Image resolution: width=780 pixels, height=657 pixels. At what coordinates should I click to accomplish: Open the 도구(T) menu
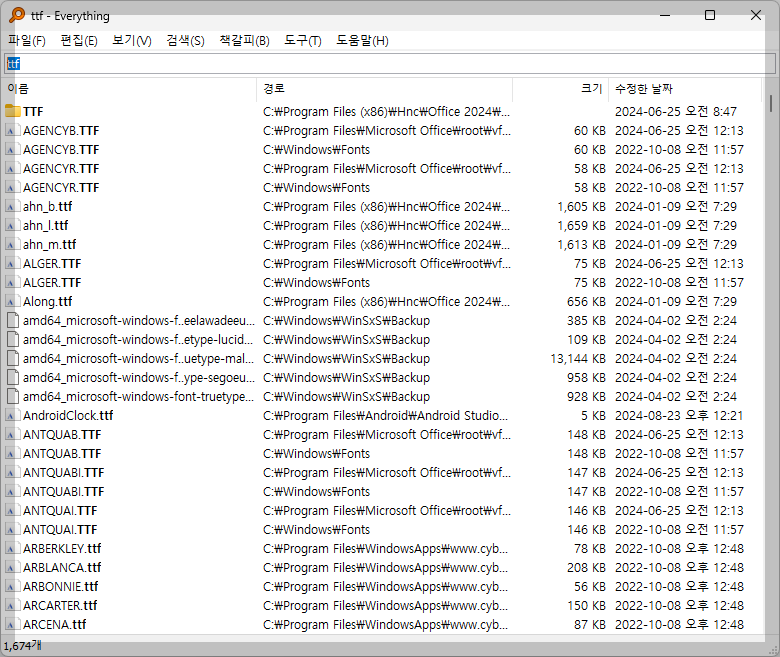(x=302, y=41)
